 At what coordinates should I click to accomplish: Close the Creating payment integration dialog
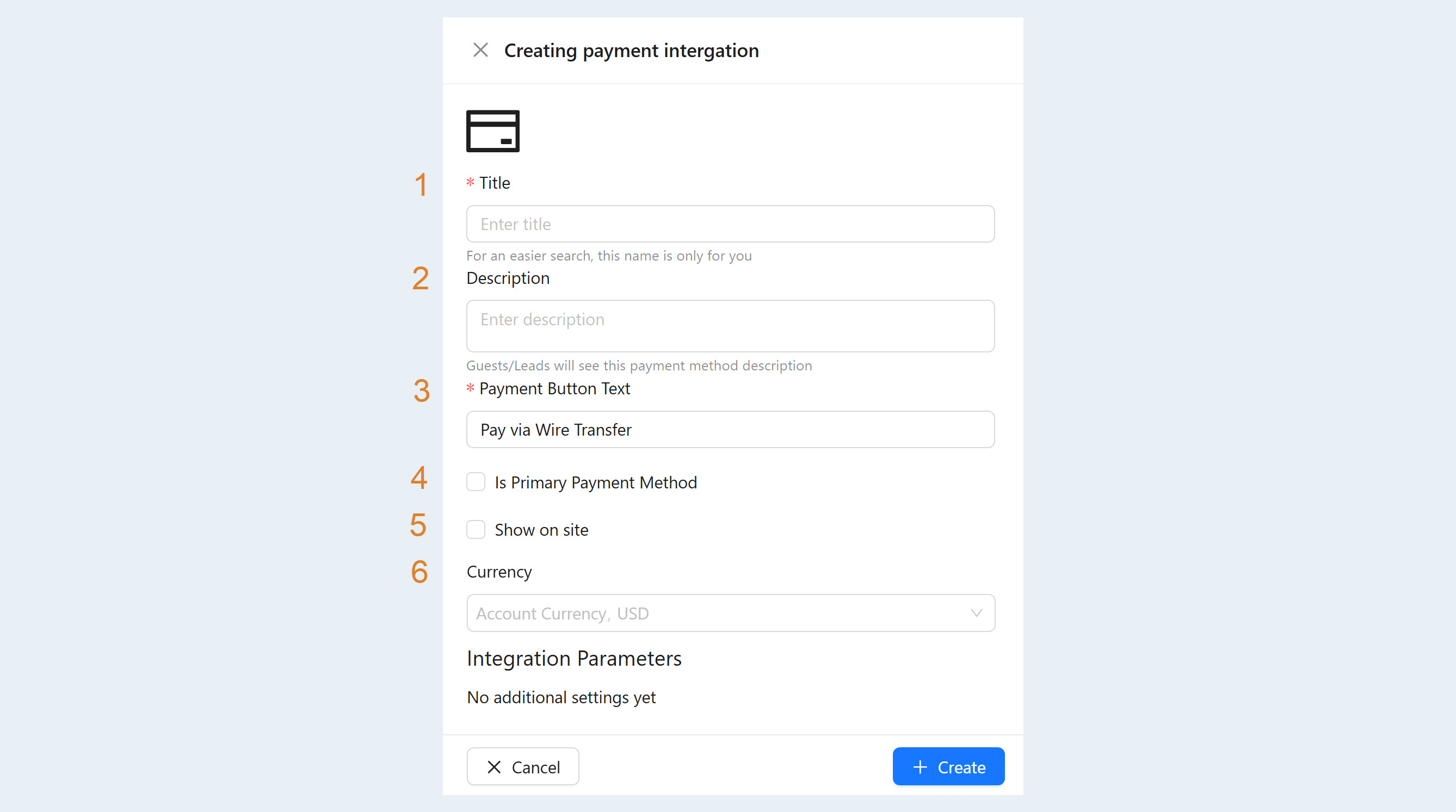(x=480, y=50)
